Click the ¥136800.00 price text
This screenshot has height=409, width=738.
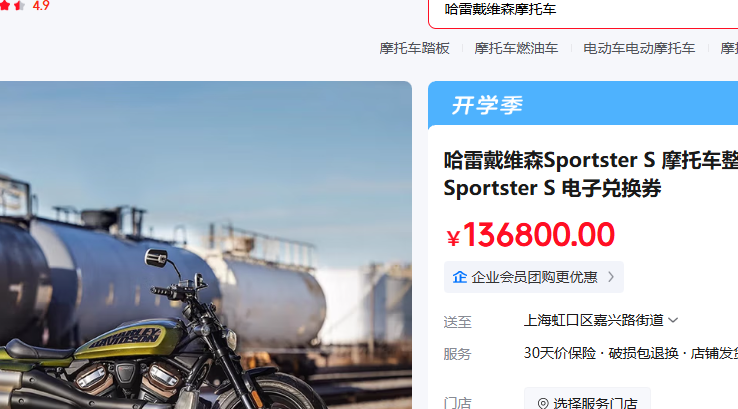coord(530,235)
